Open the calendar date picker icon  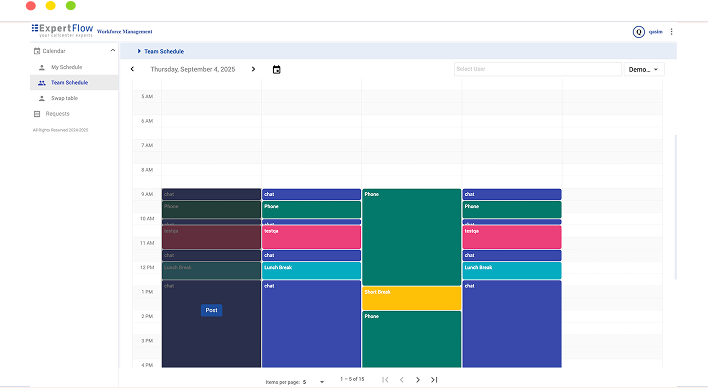[276, 70]
